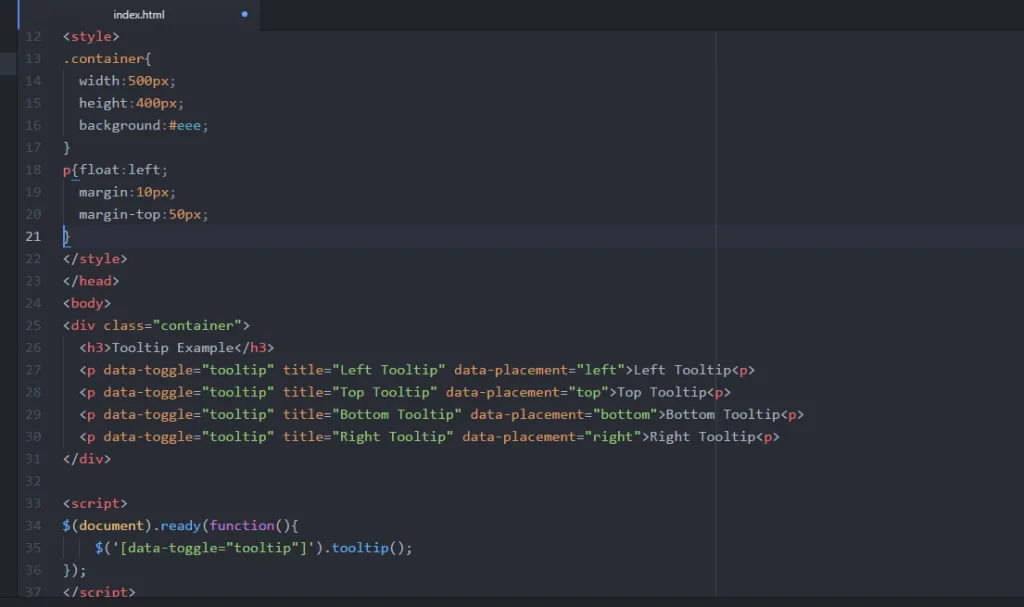Click line number 33 in gutter
1024x607 pixels.
click(33, 503)
